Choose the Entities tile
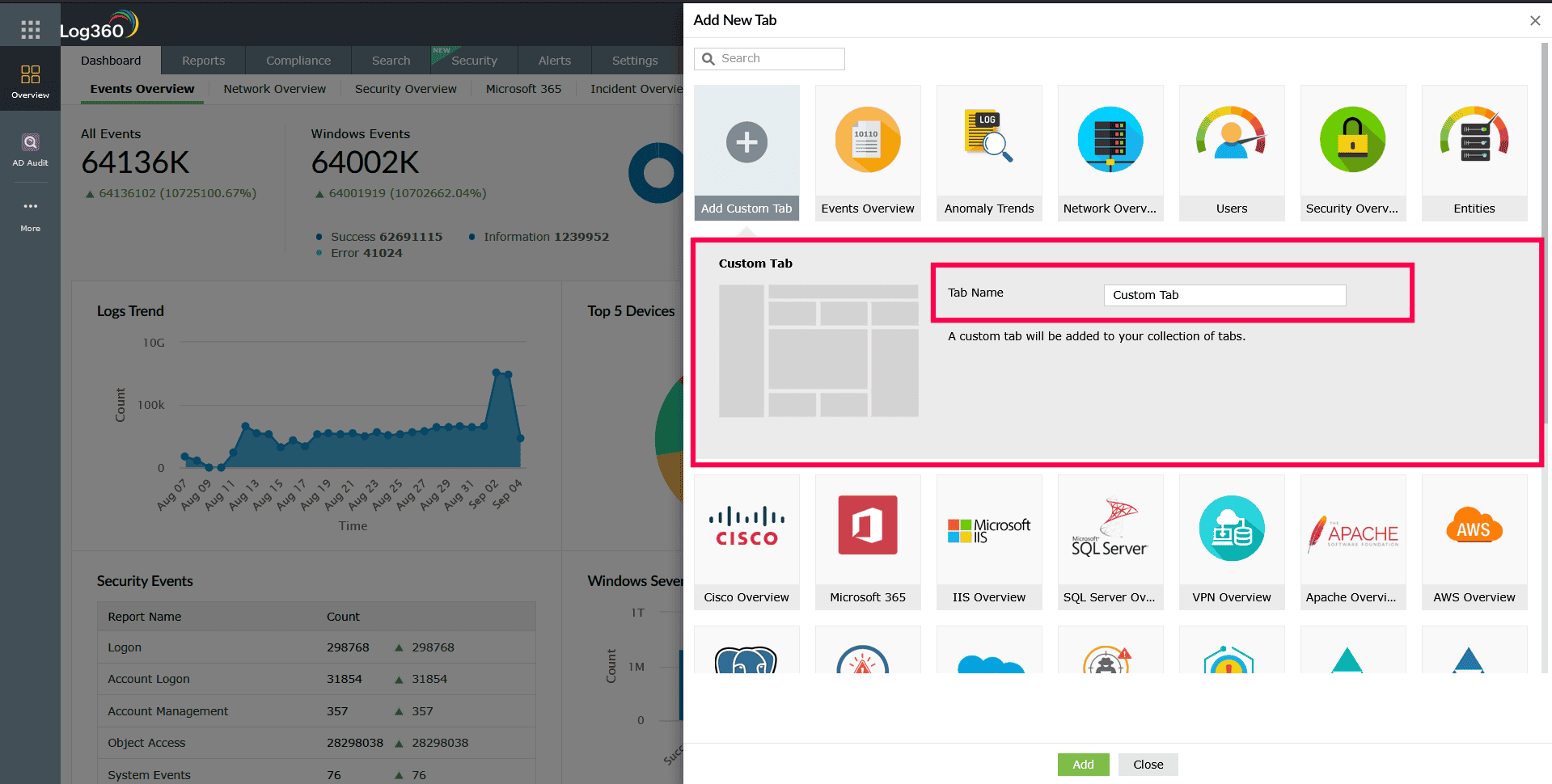 pyautogui.click(x=1474, y=153)
